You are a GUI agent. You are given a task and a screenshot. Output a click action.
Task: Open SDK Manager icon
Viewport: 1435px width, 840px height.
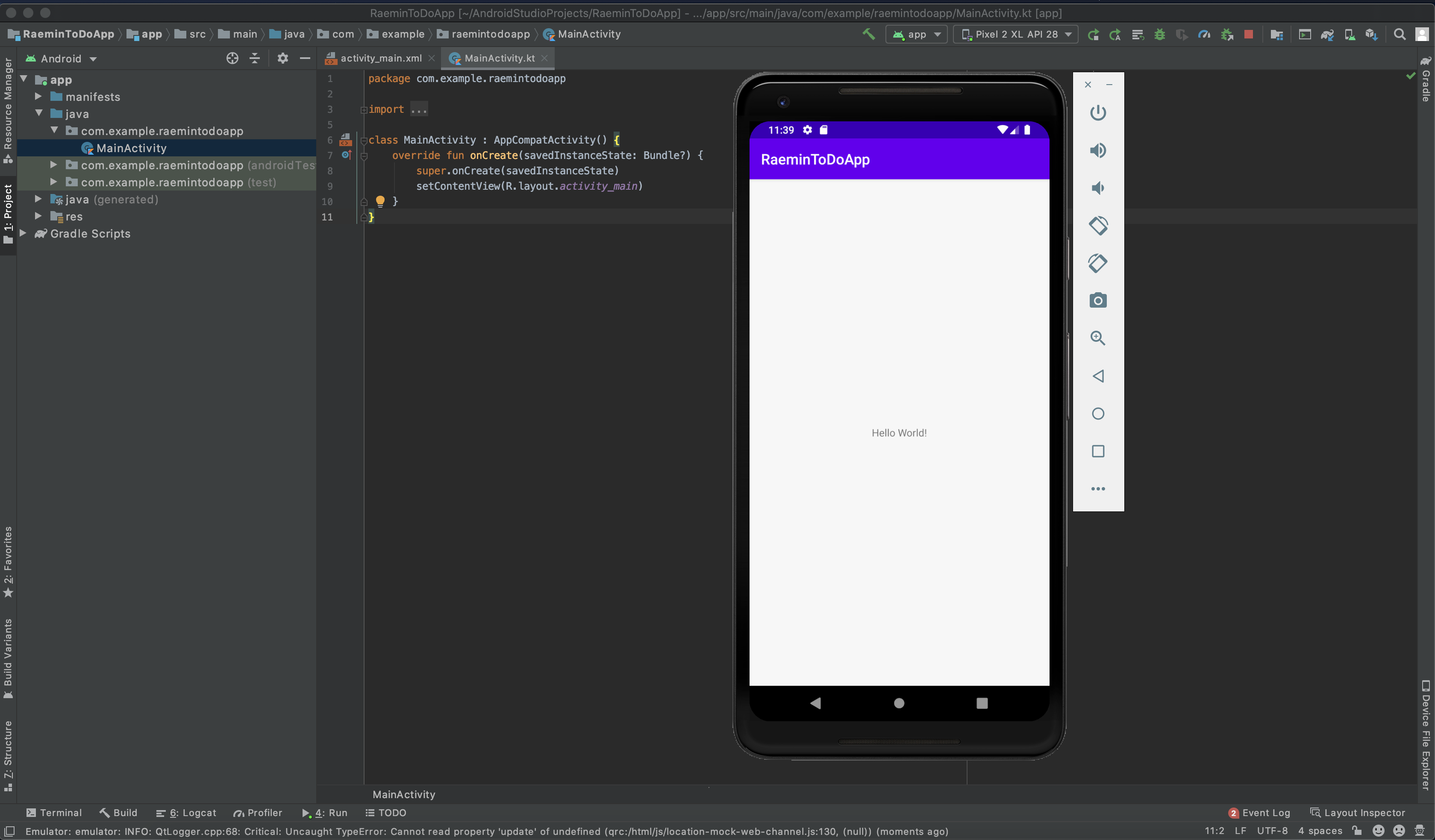coord(1371,35)
